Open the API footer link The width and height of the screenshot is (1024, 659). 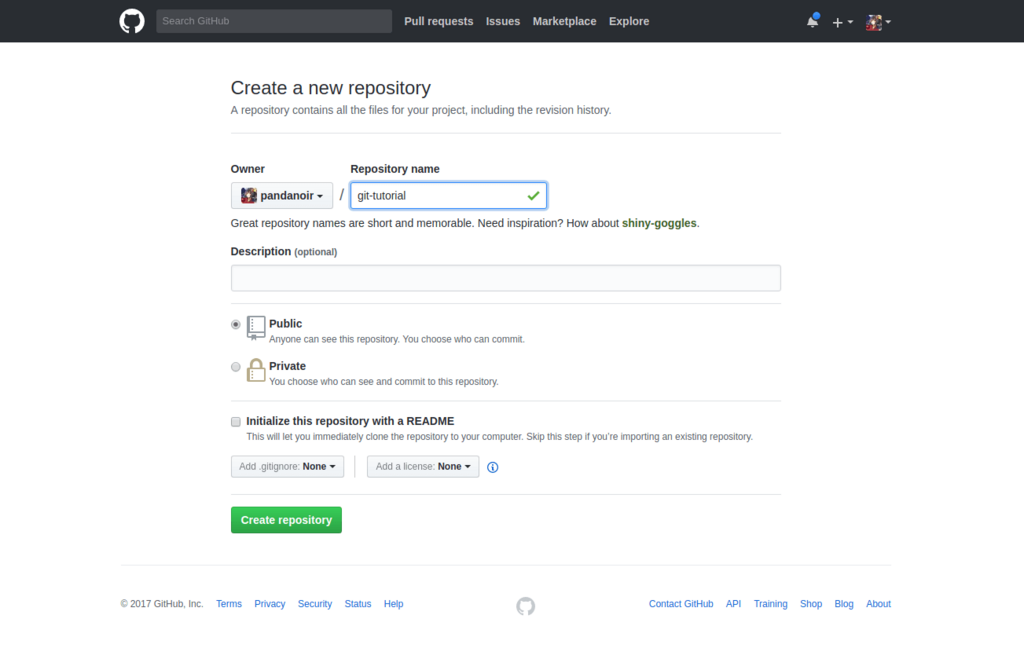733,603
